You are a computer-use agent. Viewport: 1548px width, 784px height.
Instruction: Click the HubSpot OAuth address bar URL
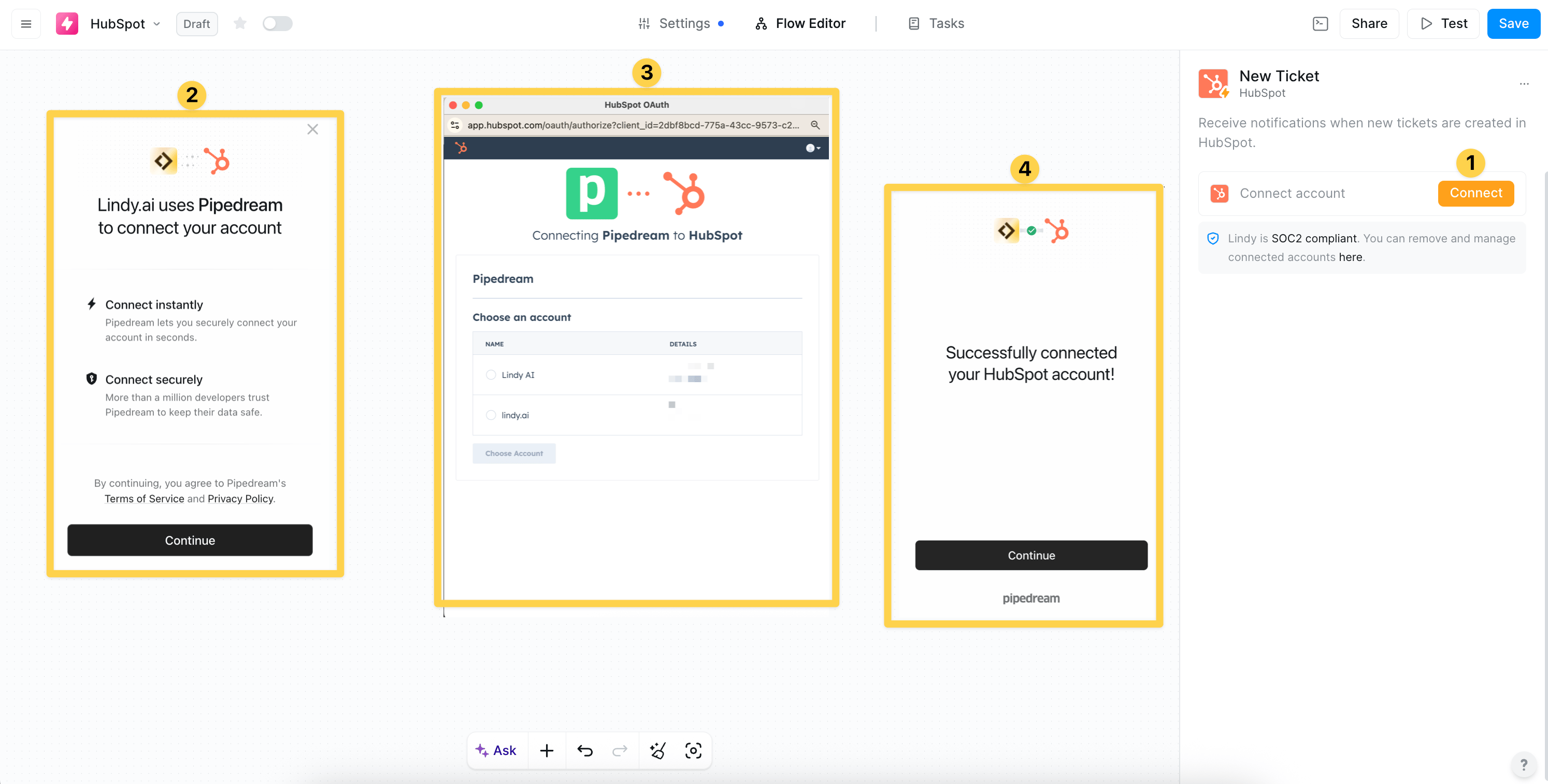point(634,125)
